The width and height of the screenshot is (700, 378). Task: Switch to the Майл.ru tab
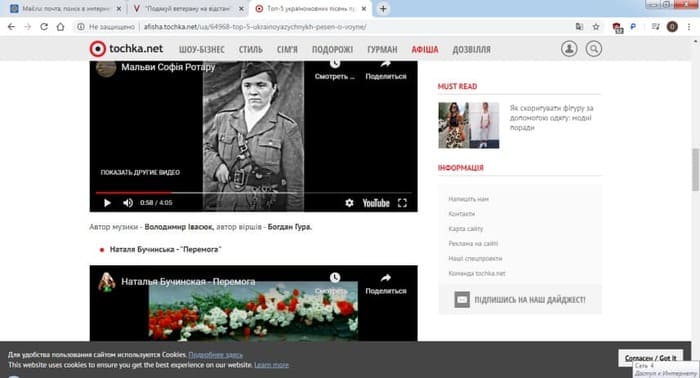65,8
